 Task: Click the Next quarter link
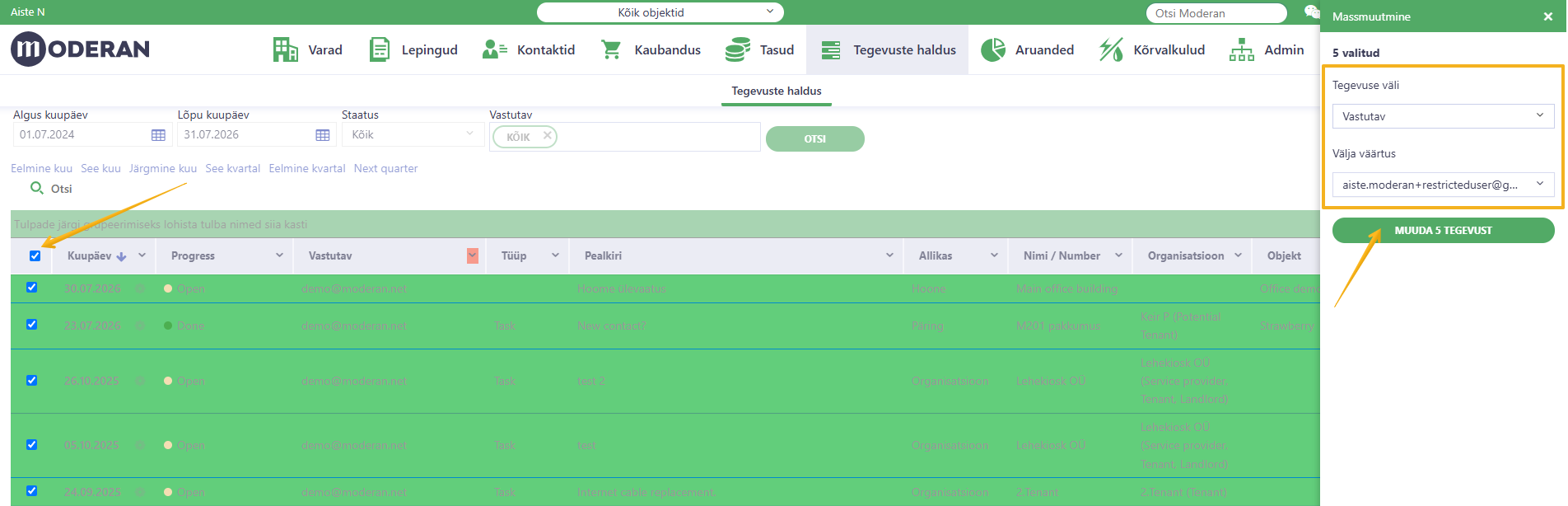click(385, 168)
